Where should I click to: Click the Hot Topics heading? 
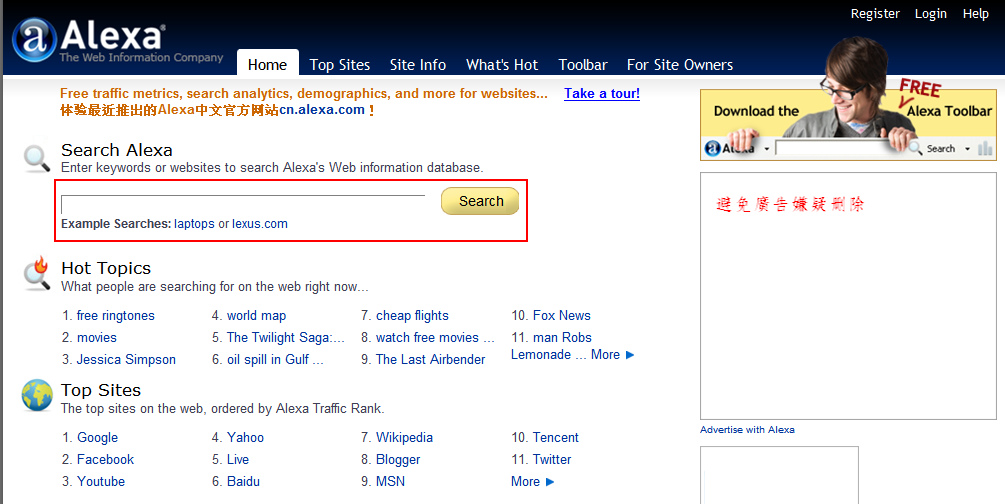(106, 268)
